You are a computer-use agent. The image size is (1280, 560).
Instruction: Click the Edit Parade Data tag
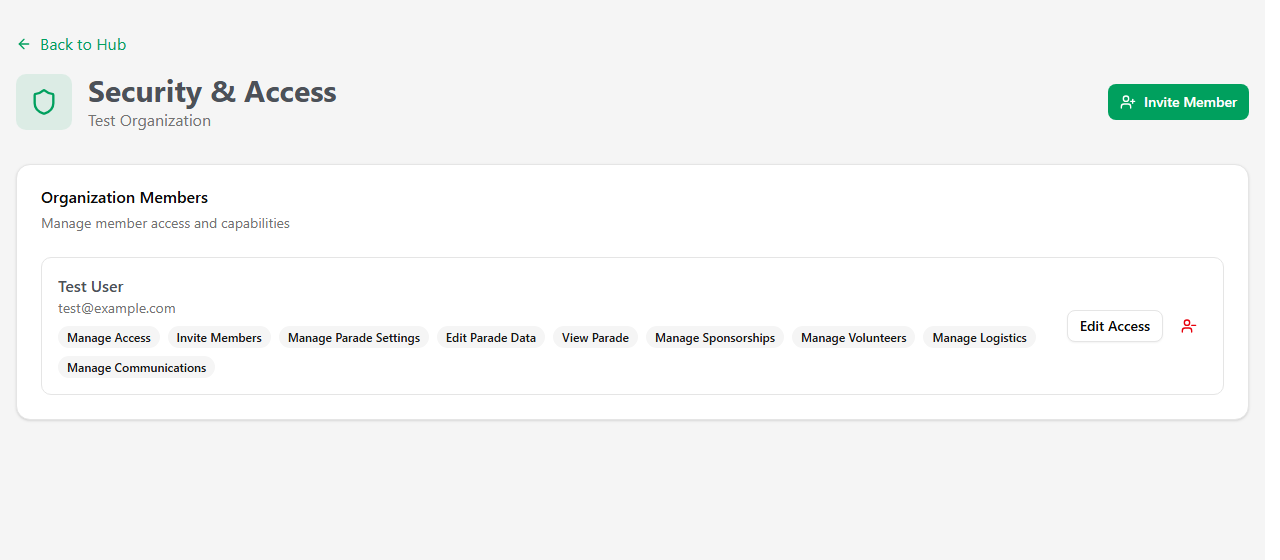(x=491, y=338)
